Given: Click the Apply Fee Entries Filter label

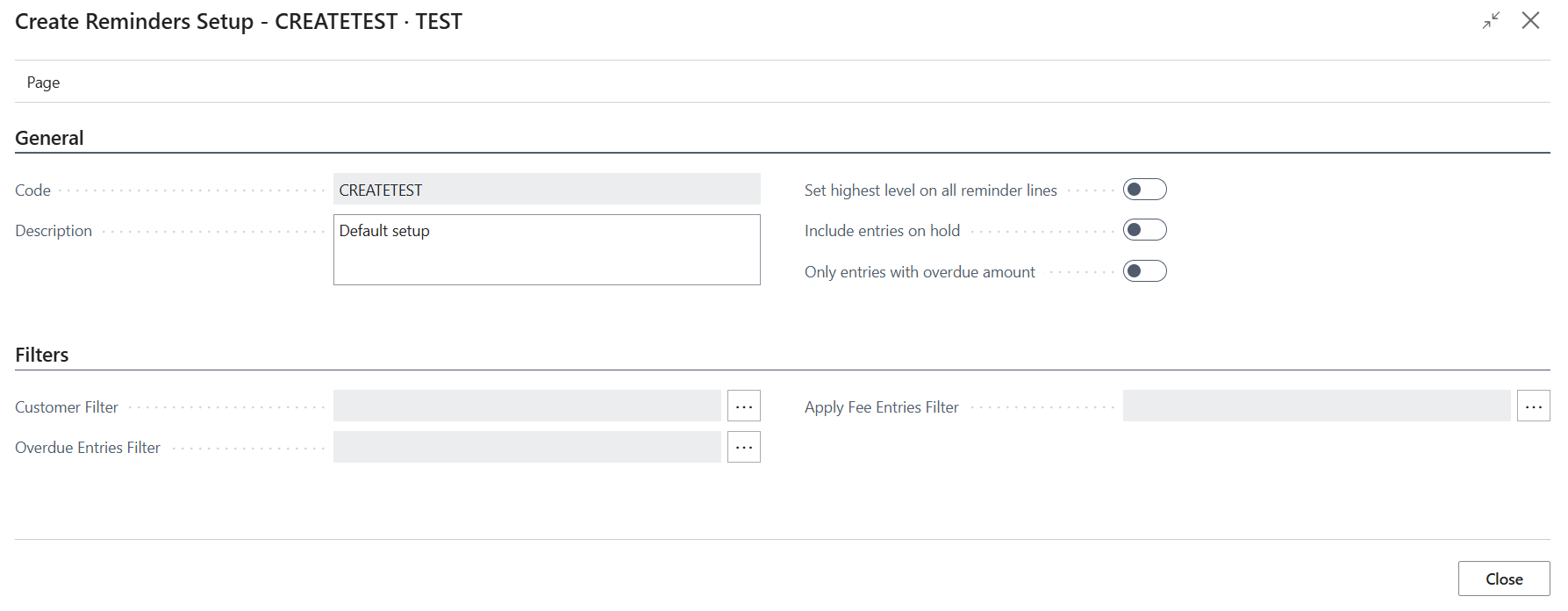Looking at the screenshot, I should (x=882, y=407).
